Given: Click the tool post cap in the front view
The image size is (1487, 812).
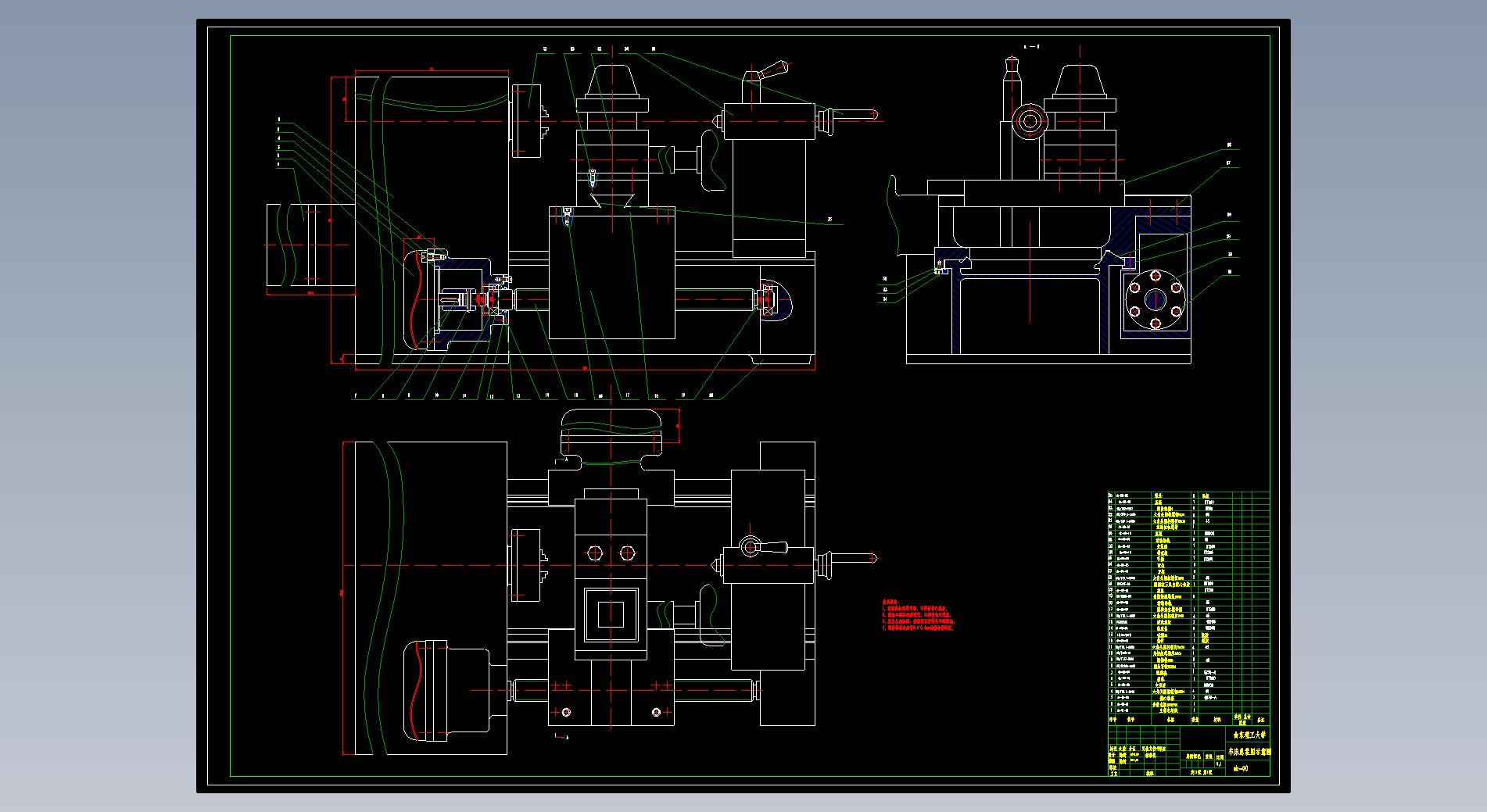Looking at the screenshot, I should click(x=612, y=83).
